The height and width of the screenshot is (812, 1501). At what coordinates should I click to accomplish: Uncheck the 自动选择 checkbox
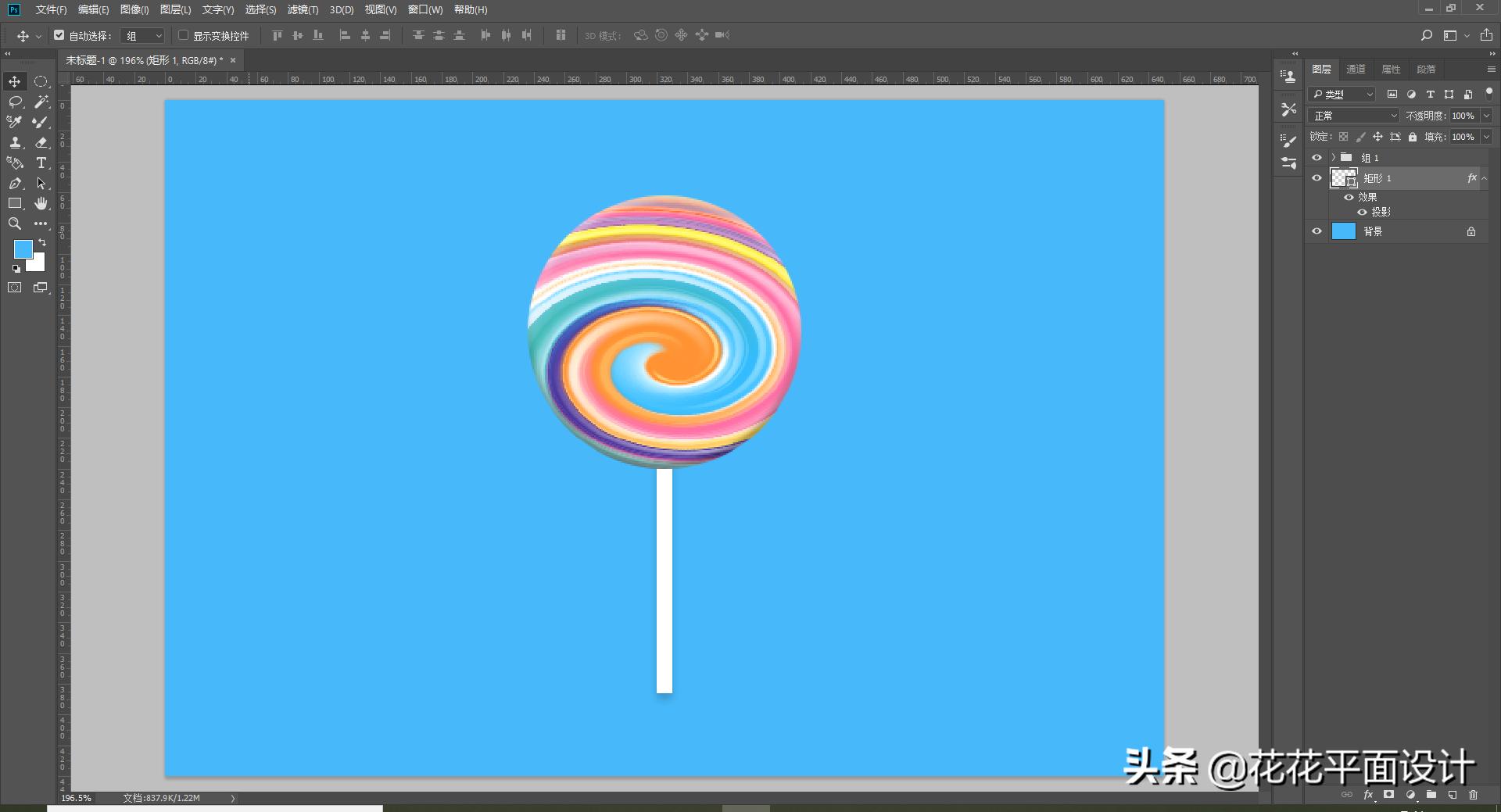point(59,35)
